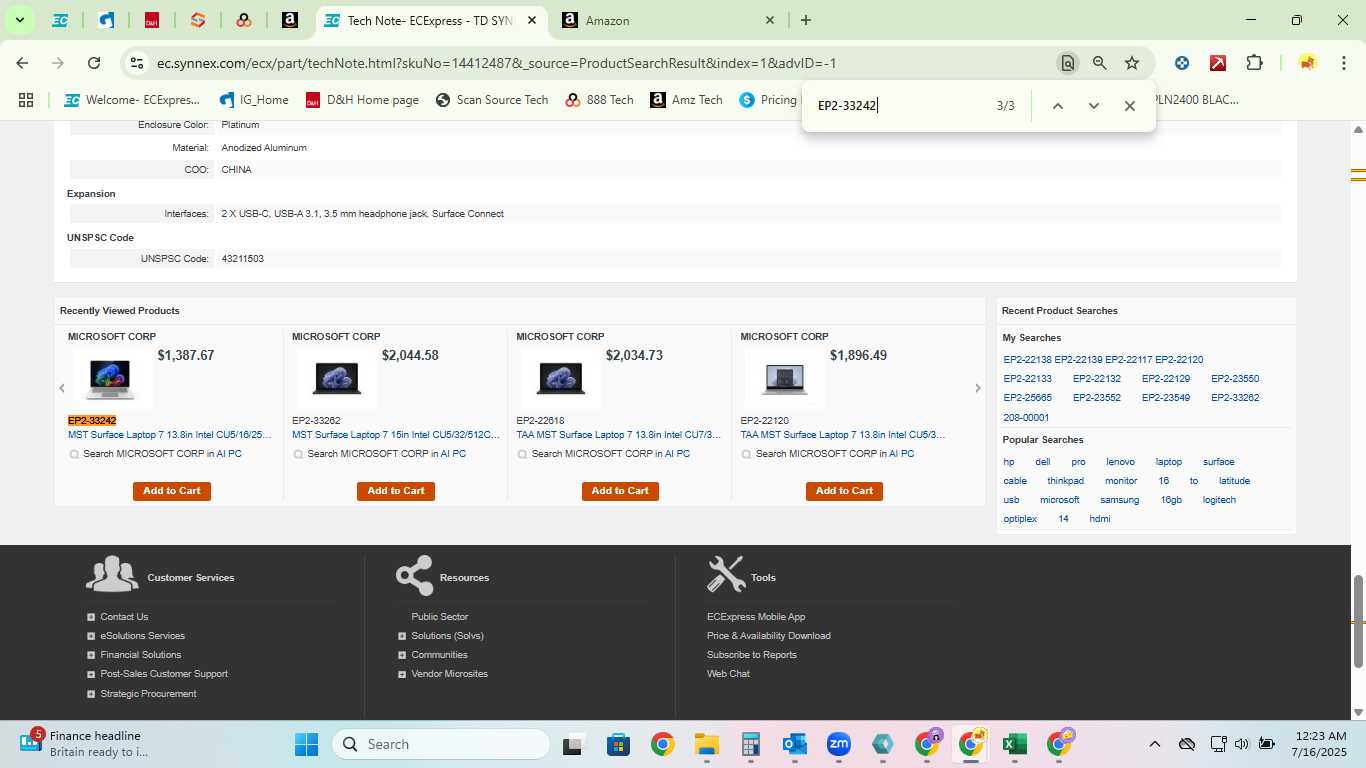Open Zoom from the taskbar
This screenshot has width=1366, height=768.
[838, 744]
